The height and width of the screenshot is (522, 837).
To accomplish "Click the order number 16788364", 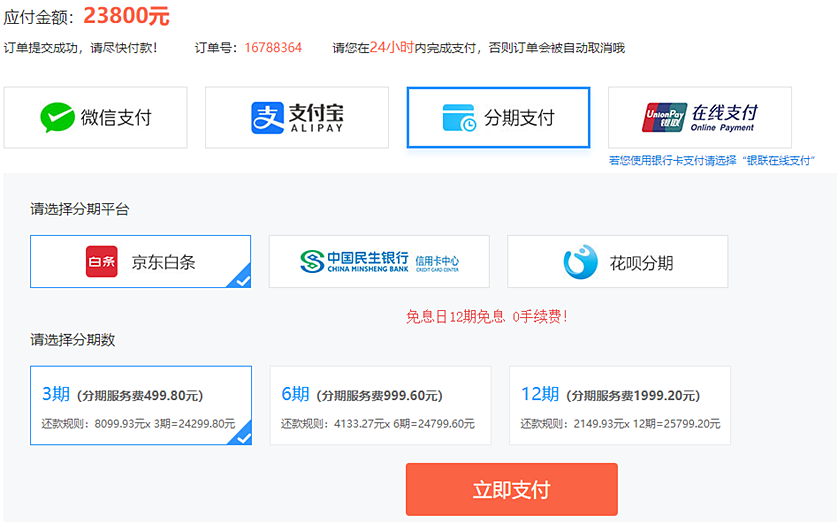I will point(273,47).
